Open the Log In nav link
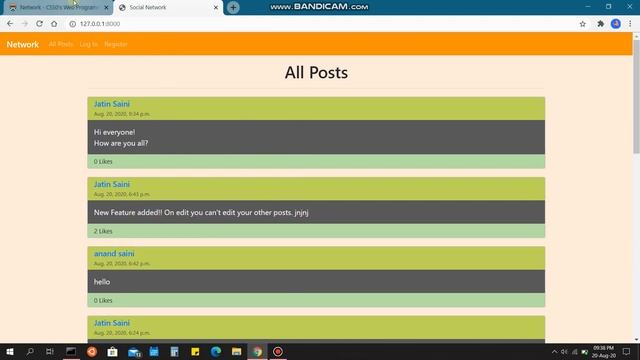The width and height of the screenshot is (640, 360). click(x=89, y=44)
